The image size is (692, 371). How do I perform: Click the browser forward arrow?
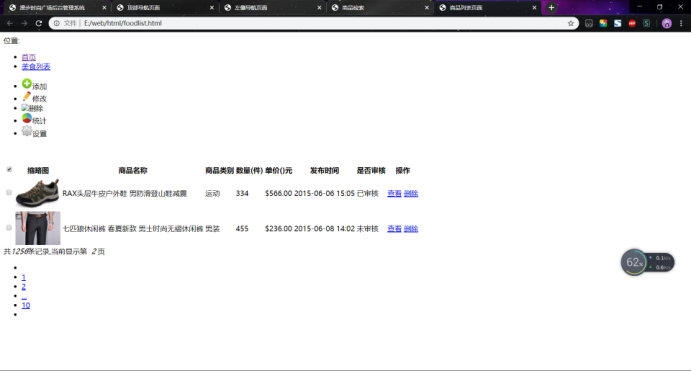(24, 23)
